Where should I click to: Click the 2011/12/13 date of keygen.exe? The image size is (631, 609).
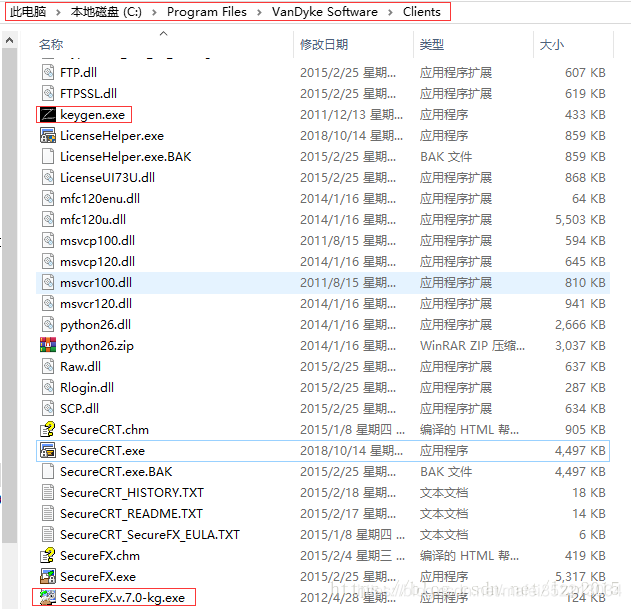tap(351, 115)
